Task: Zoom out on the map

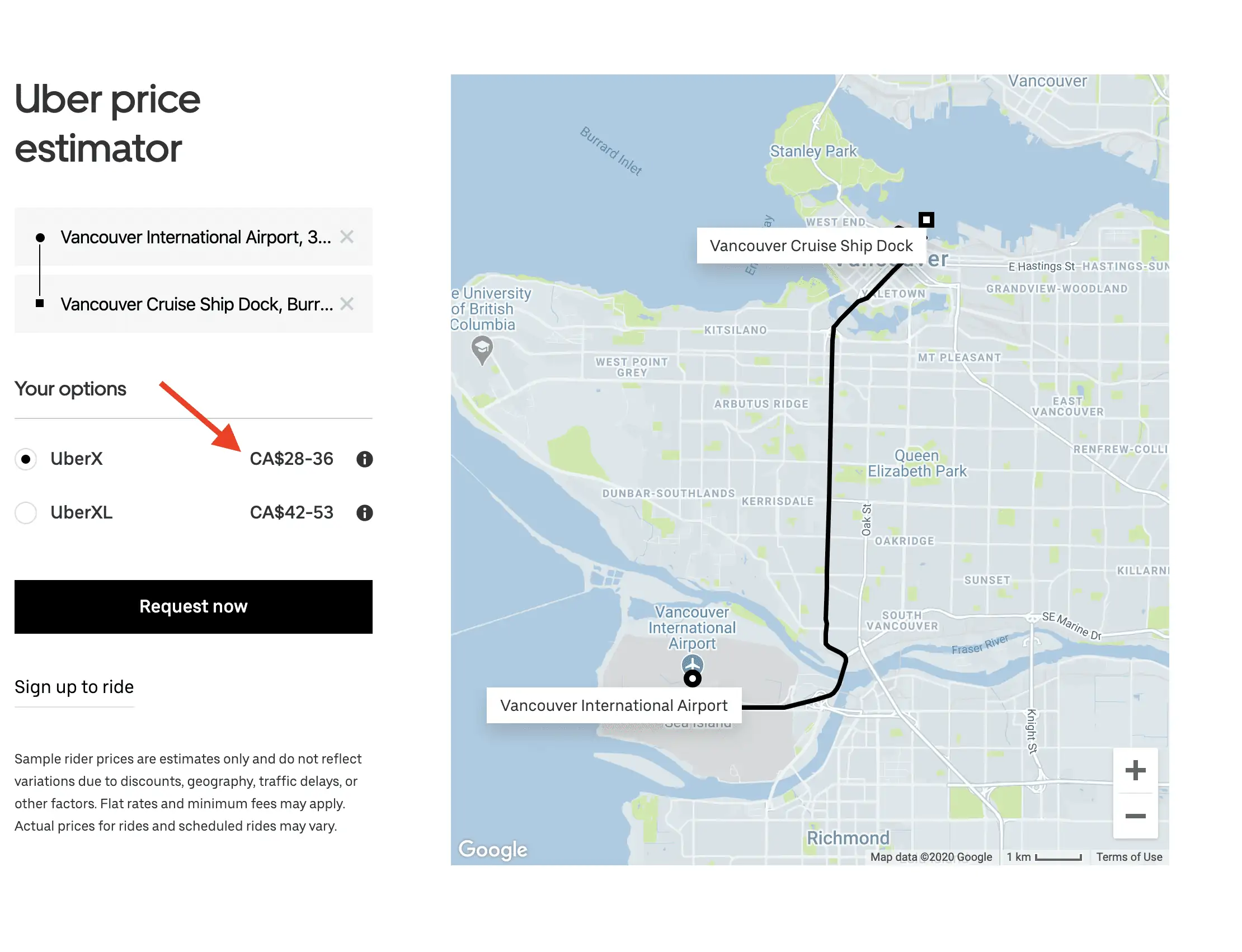Action: coord(1136,816)
